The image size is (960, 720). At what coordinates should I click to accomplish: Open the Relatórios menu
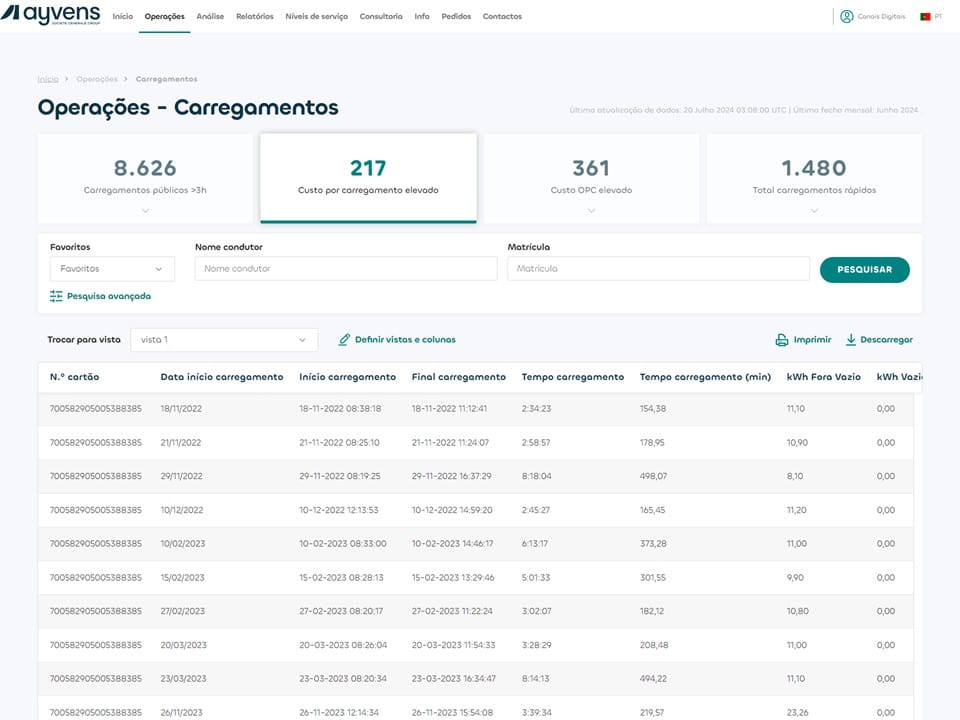254,17
